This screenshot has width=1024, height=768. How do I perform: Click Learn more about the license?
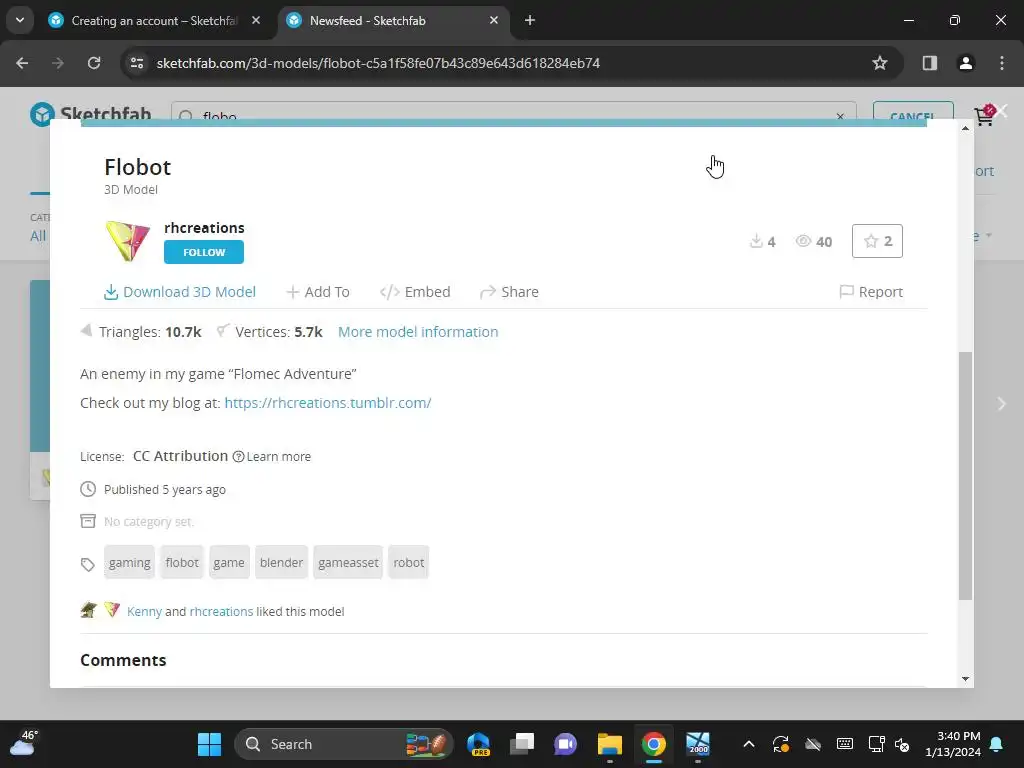click(x=279, y=456)
